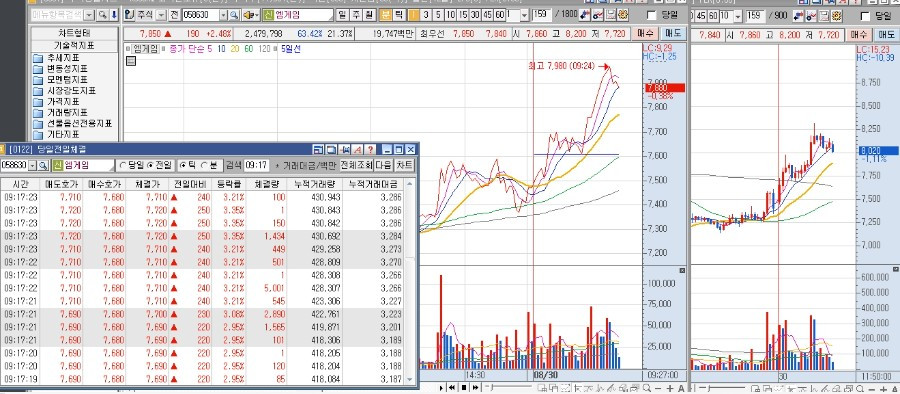Open the 추세지표 indicator folder
900x394 pixels.
tap(56, 58)
